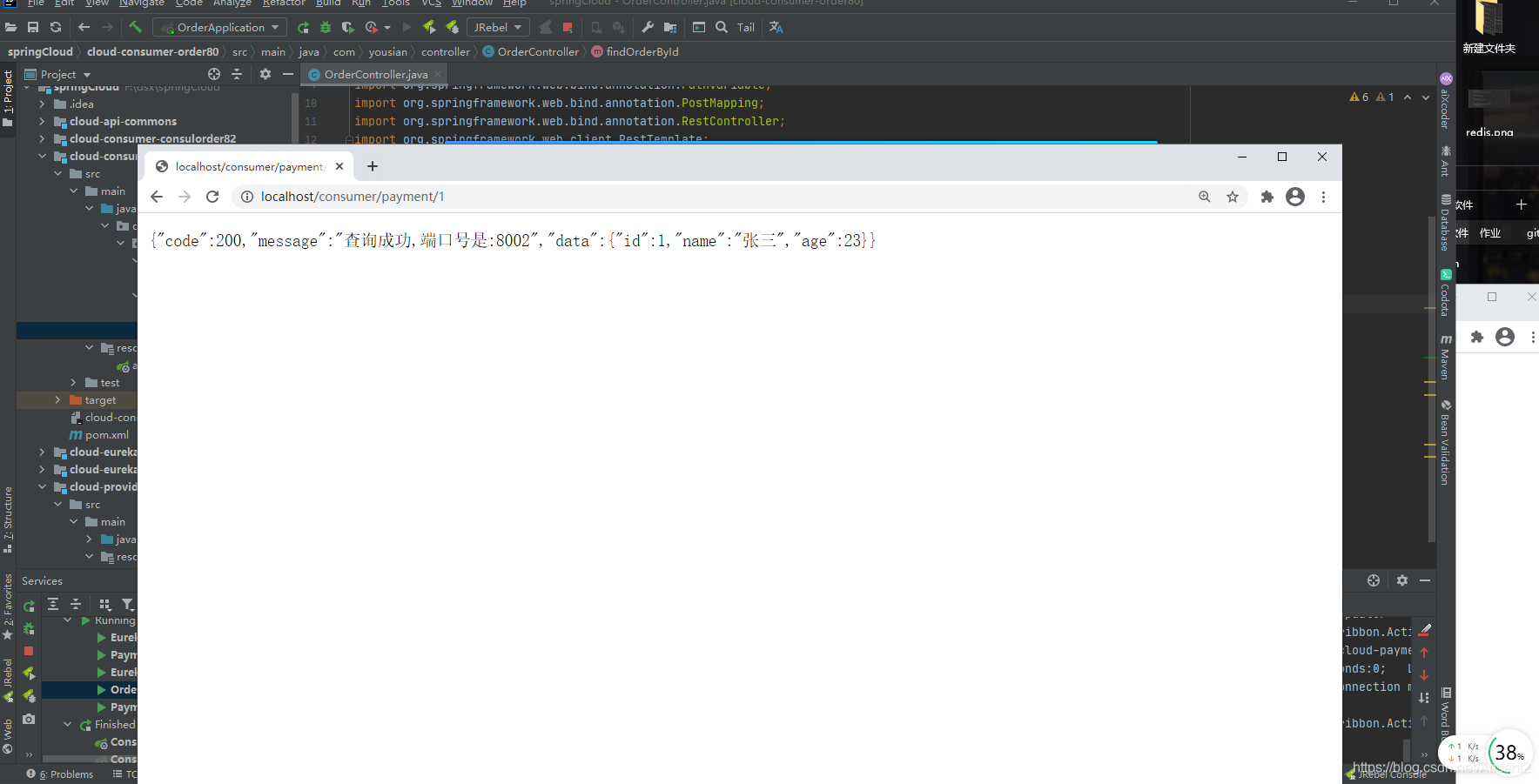
Task: Click the Debug with JRebel rocket icon
Action: point(453,27)
